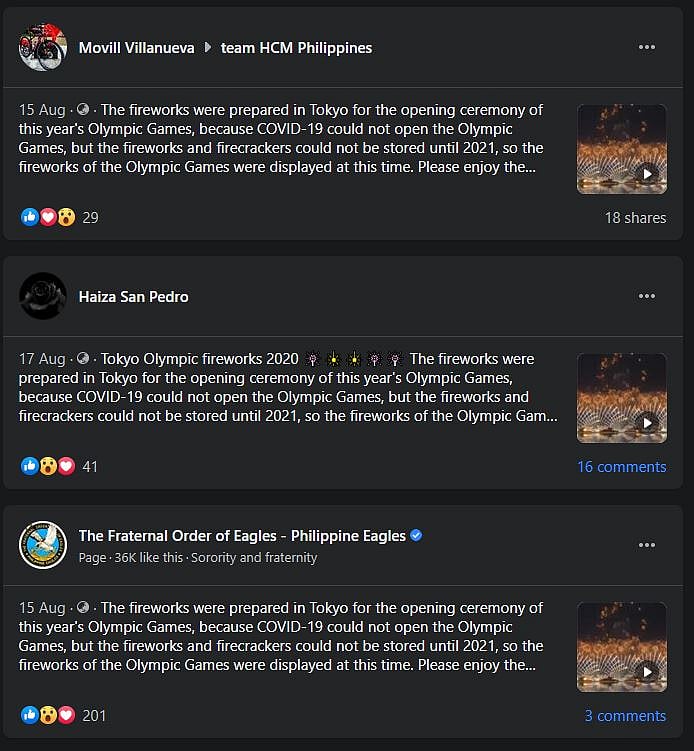Open options menu on Haiza San Pedro's post
This screenshot has height=751, width=694.
click(647, 296)
